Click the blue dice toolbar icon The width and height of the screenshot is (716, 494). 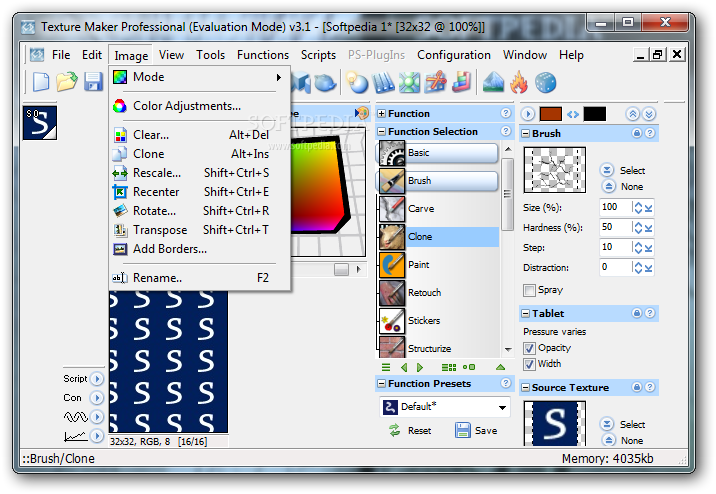(545, 83)
